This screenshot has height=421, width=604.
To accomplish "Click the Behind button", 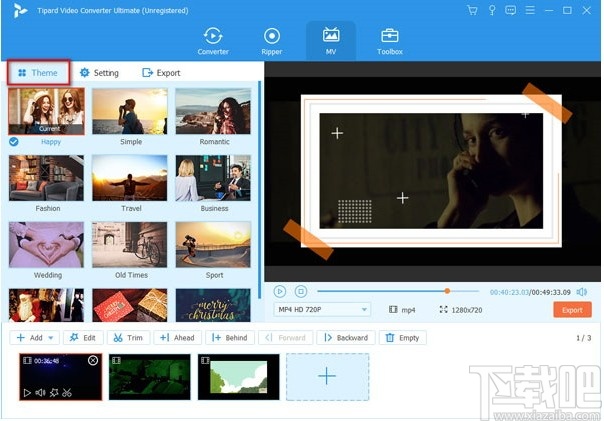I will (x=230, y=338).
